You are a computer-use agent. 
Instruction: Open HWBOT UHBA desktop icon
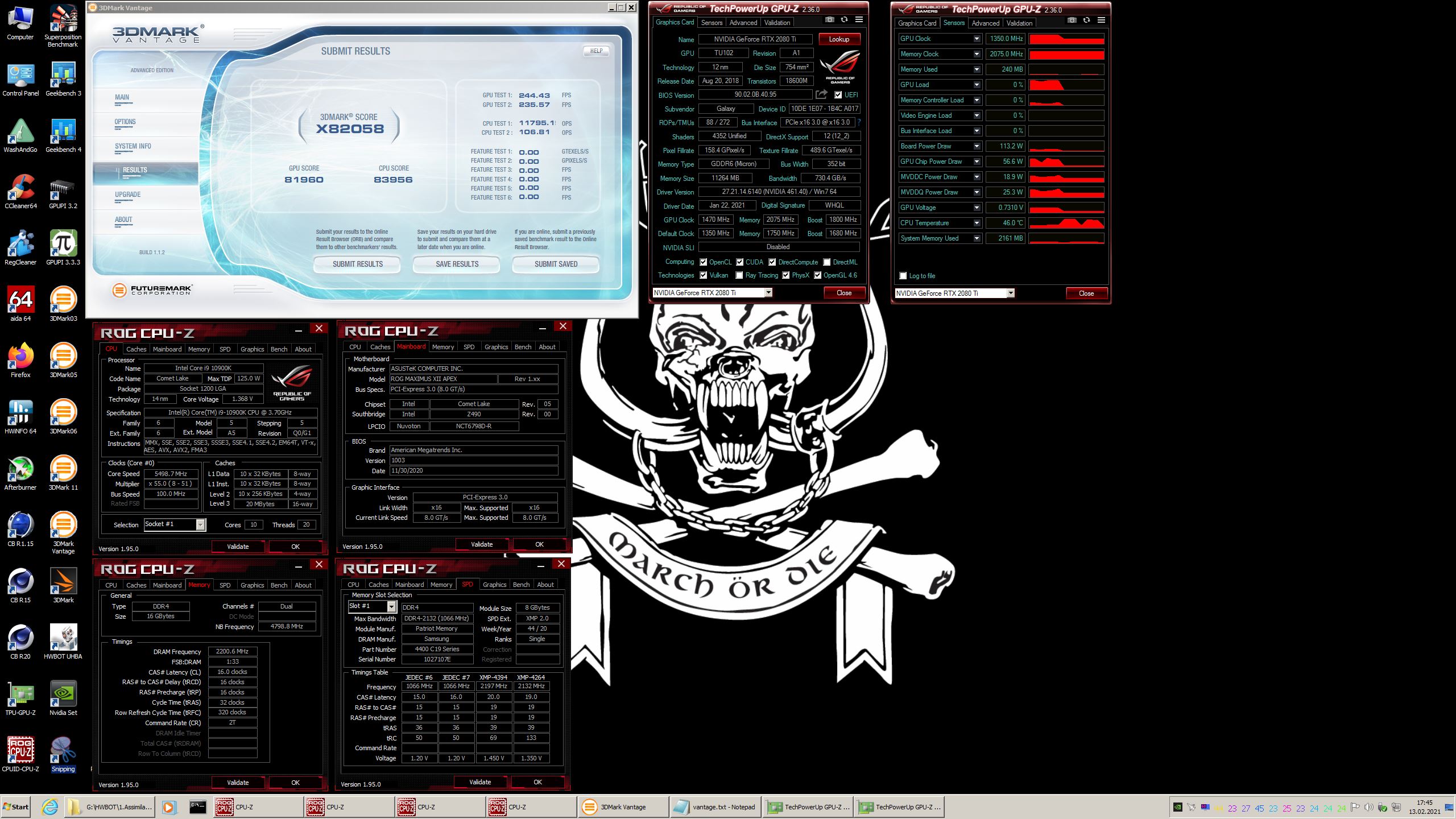click(63, 642)
